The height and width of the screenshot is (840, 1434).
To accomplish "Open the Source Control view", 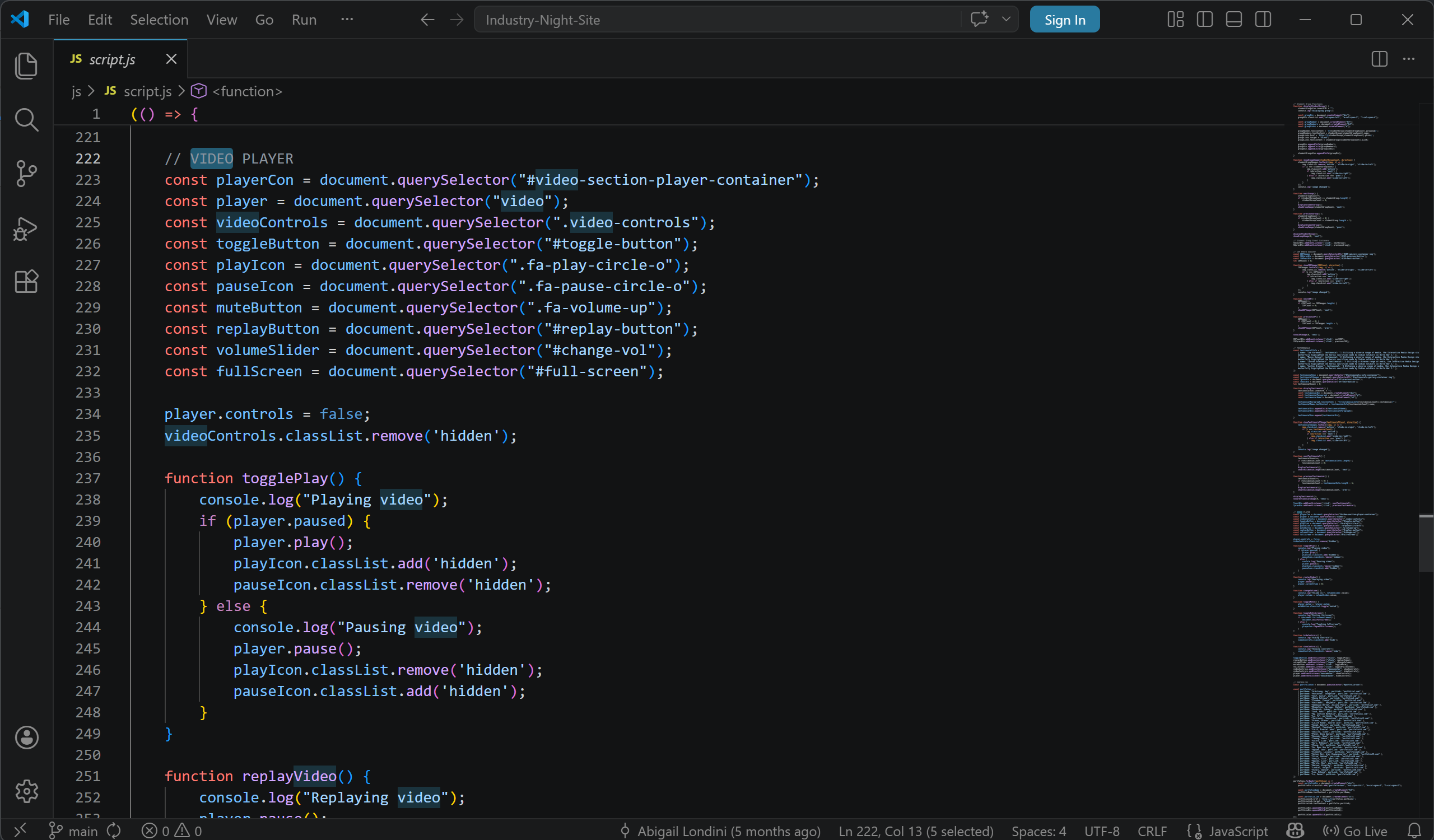I will (26, 174).
